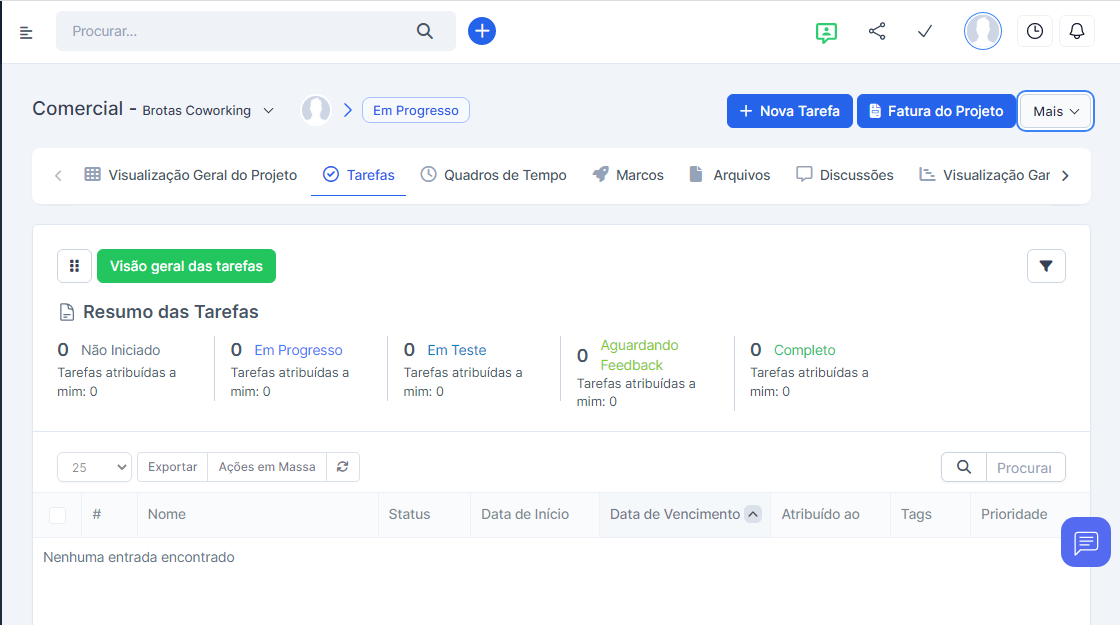Toggle the sidebar menu hamburger icon

[x=26, y=33]
